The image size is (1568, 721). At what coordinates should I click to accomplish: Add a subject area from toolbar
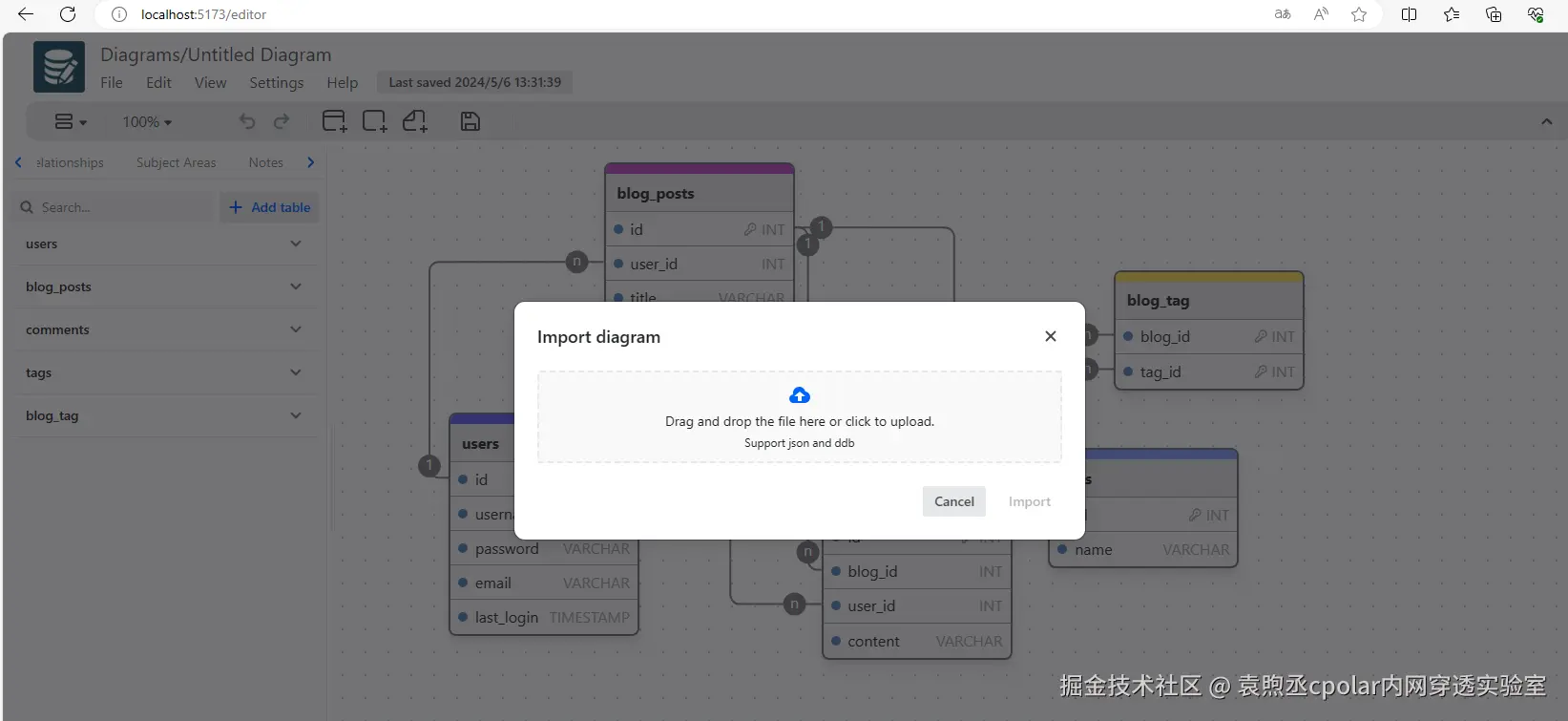coord(374,121)
